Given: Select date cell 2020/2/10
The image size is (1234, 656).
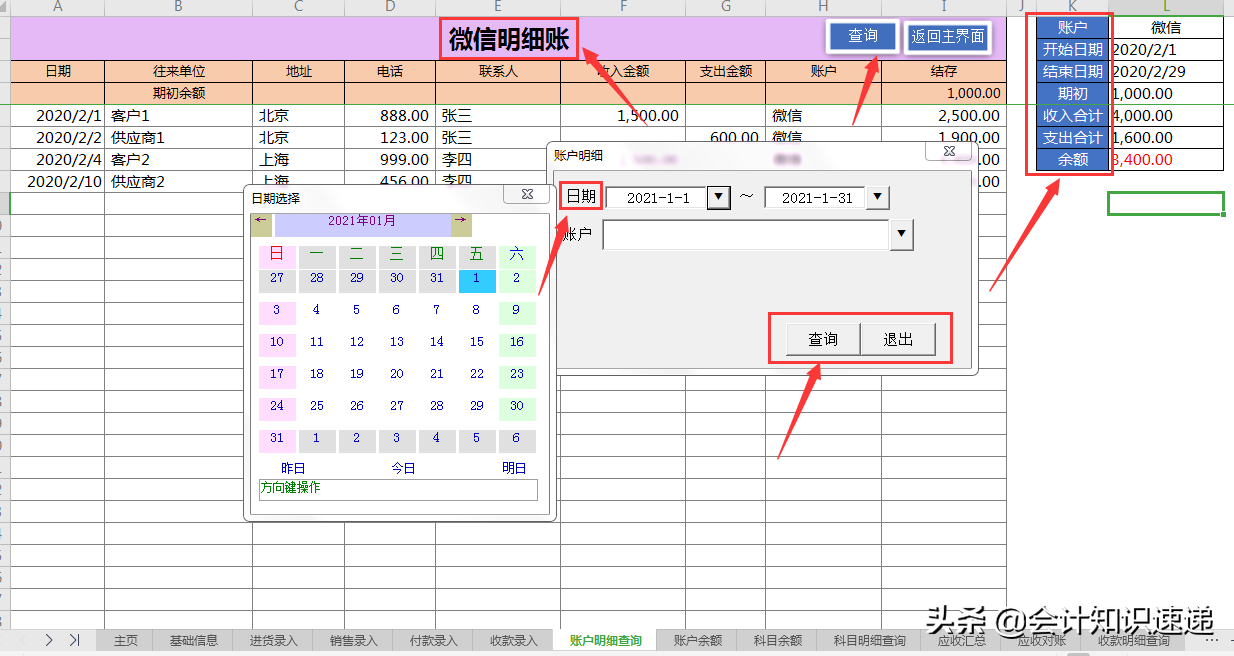Looking at the screenshot, I should pyautogui.click(x=57, y=182).
